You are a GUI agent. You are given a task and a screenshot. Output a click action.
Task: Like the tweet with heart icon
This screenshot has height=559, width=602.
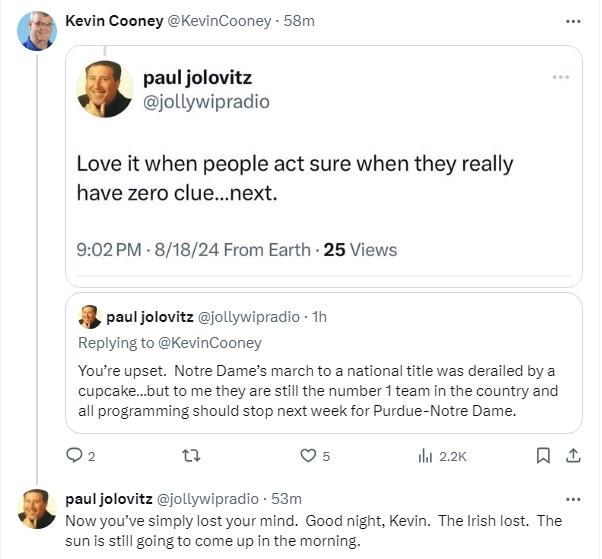pyautogui.click(x=308, y=455)
